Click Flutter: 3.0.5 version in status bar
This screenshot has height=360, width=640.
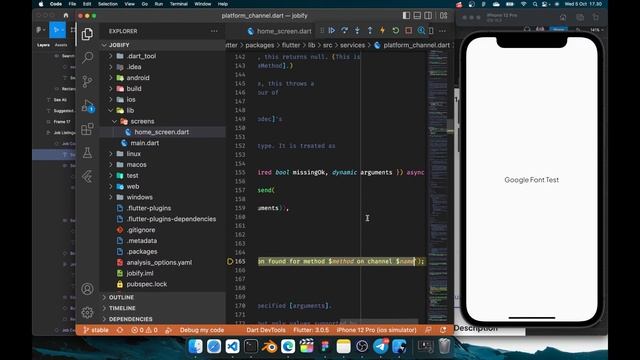click(x=311, y=330)
